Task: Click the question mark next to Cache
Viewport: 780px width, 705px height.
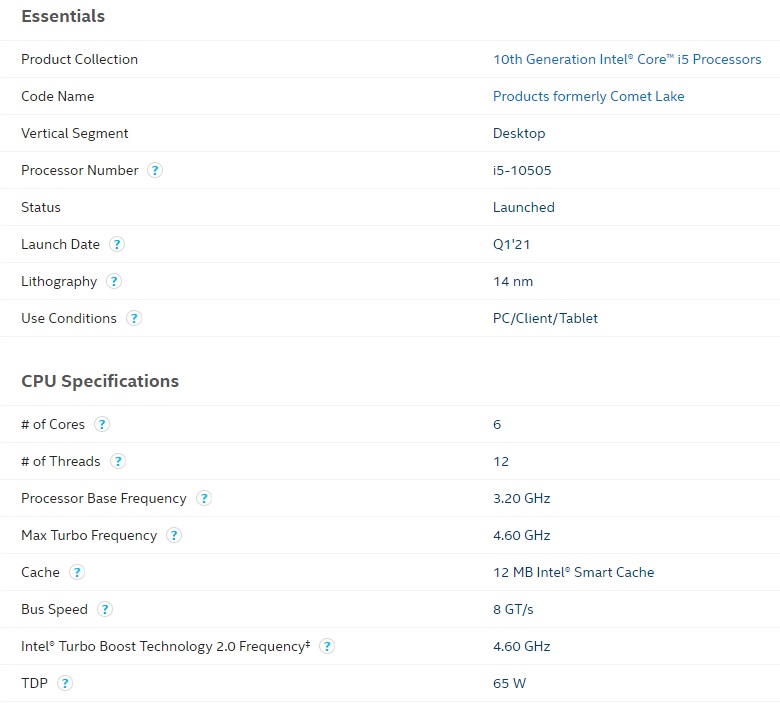Action: pos(77,572)
